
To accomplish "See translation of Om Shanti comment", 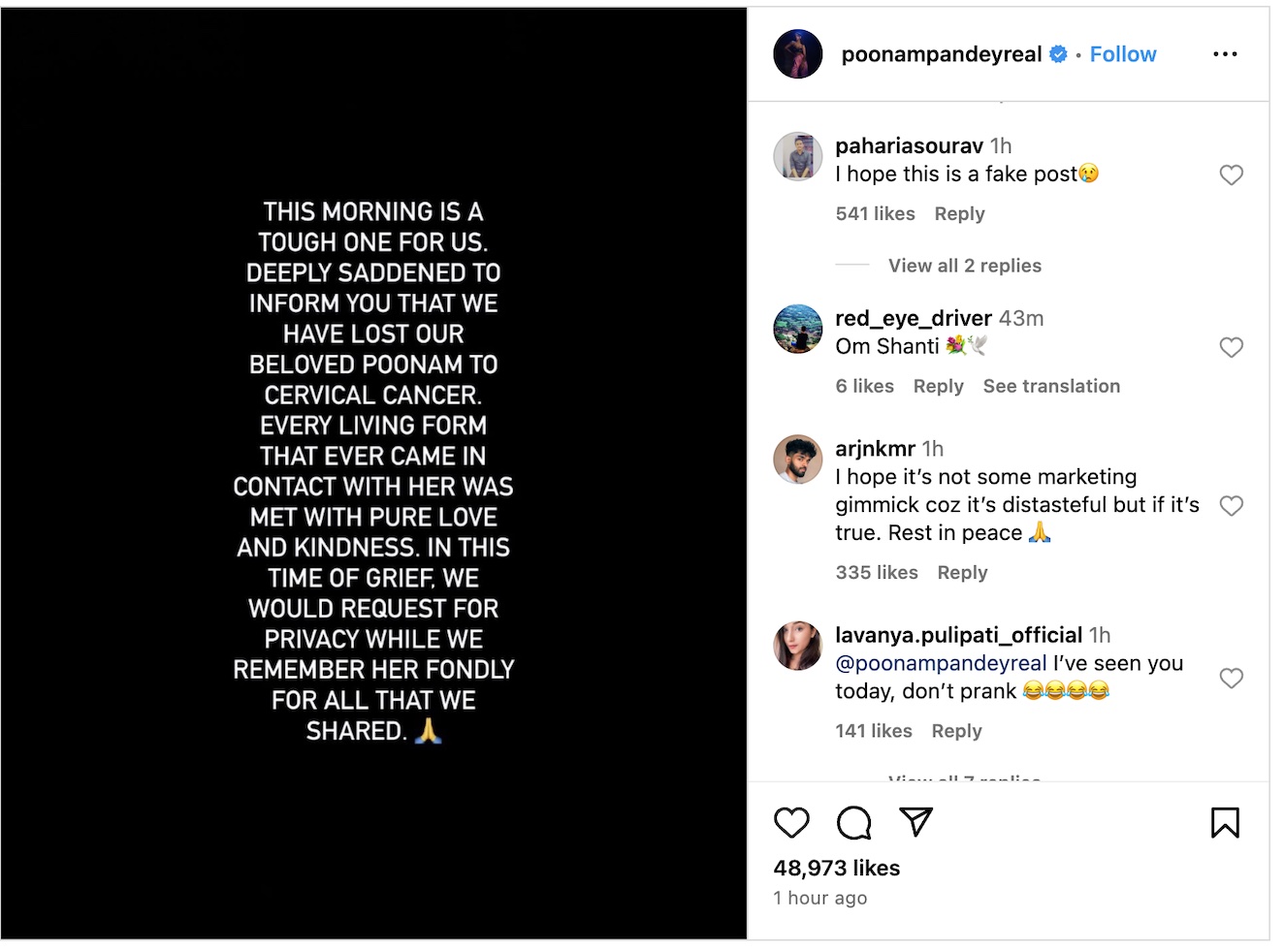I will click(1051, 387).
